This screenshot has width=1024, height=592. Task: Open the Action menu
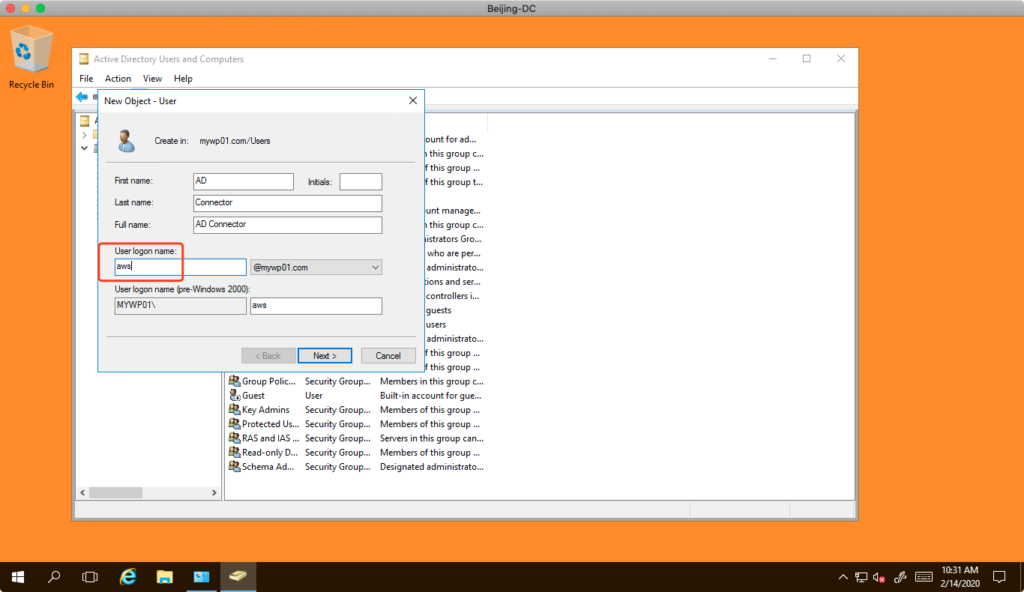(118, 78)
